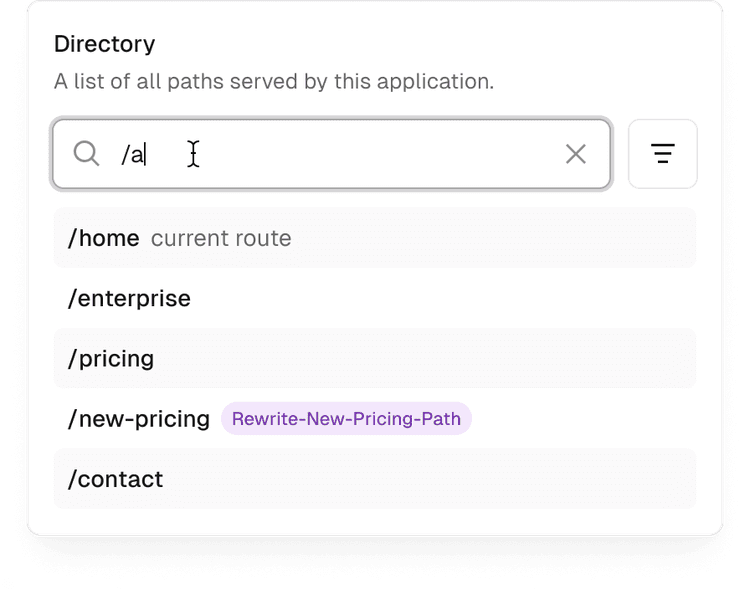Click the "current route" label
Screen dimensions: 750x589
tap(221, 238)
